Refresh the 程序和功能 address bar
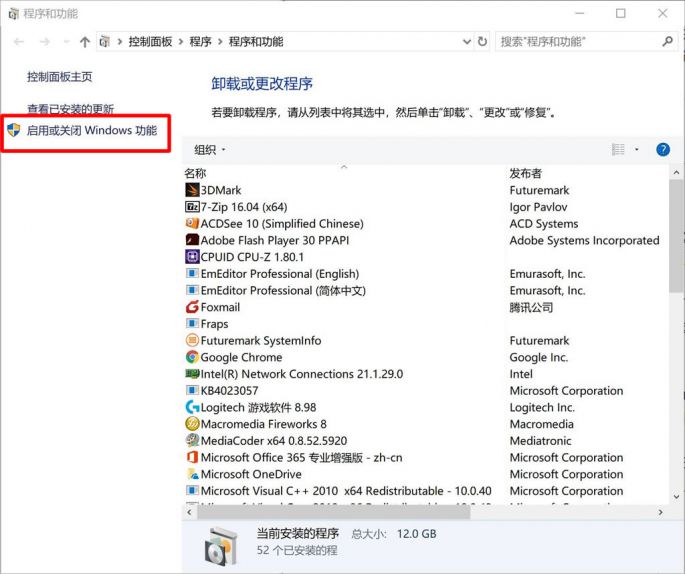This screenshot has height=574, width=685. click(x=482, y=41)
